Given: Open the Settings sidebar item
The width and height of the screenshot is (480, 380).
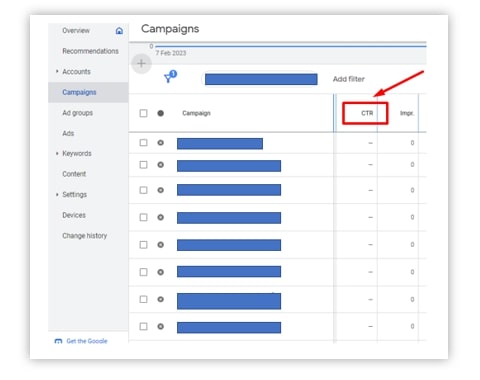Looking at the screenshot, I should 74,195.
